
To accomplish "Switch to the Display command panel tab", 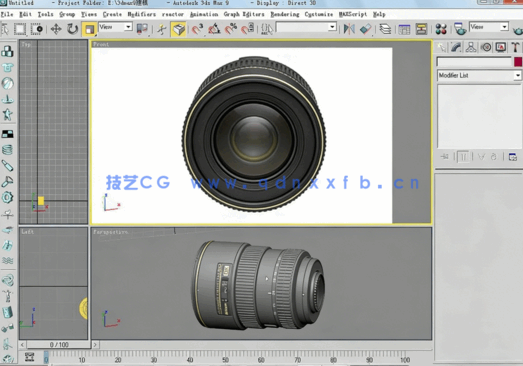I will coord(501,47).
